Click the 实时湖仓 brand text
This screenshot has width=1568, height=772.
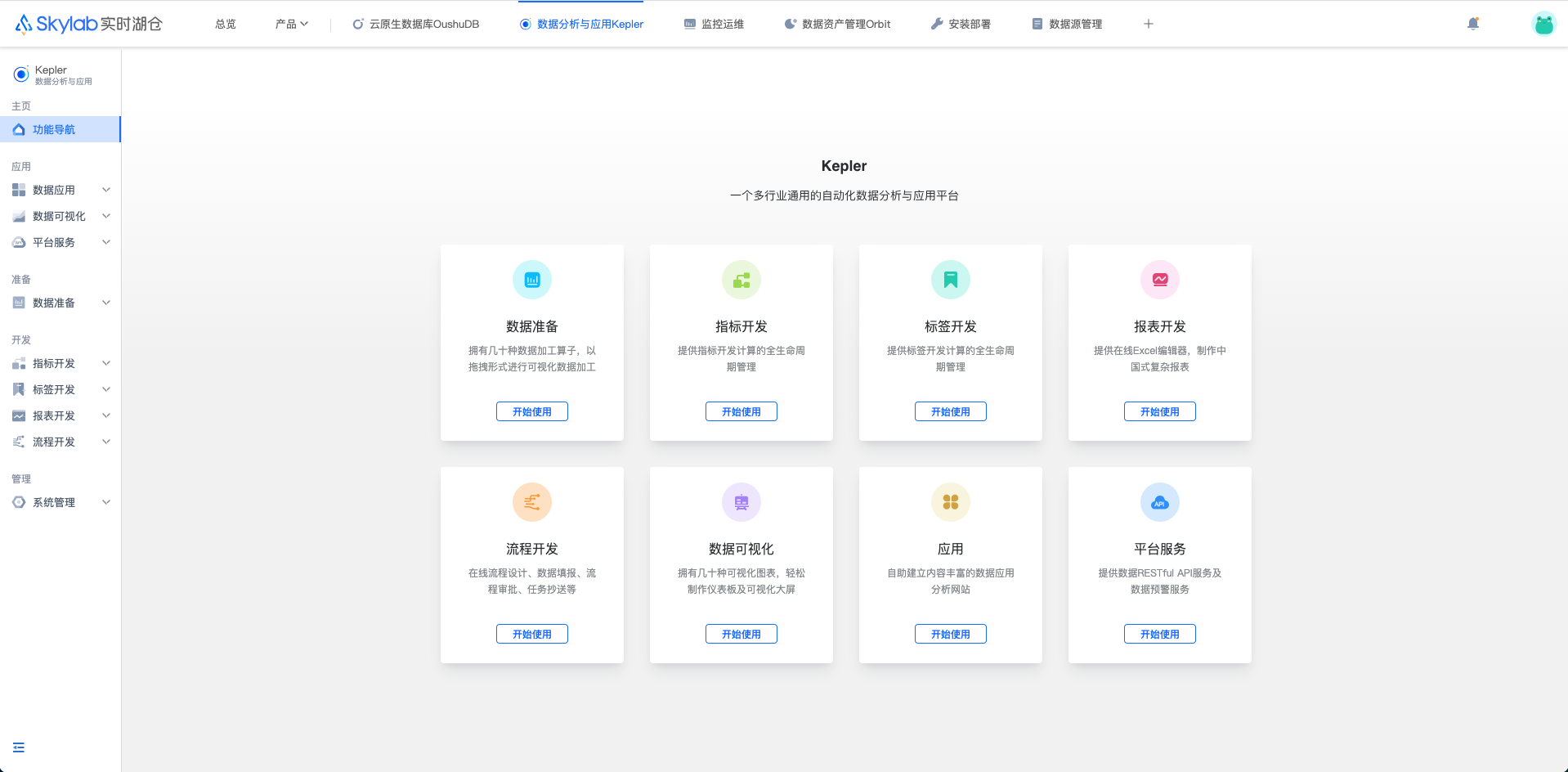click(132, 24)
